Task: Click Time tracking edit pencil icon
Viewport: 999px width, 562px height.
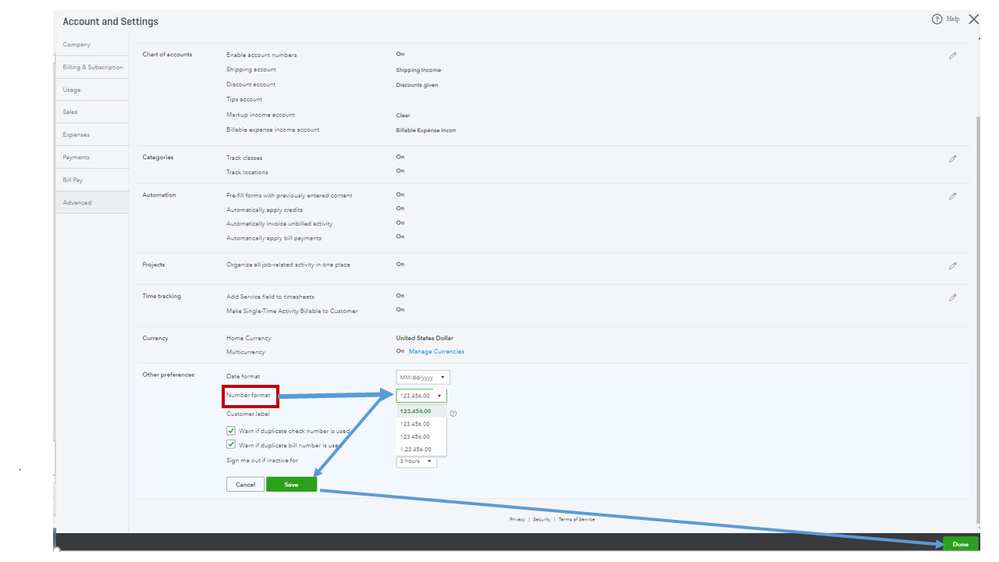Action: 952,298
